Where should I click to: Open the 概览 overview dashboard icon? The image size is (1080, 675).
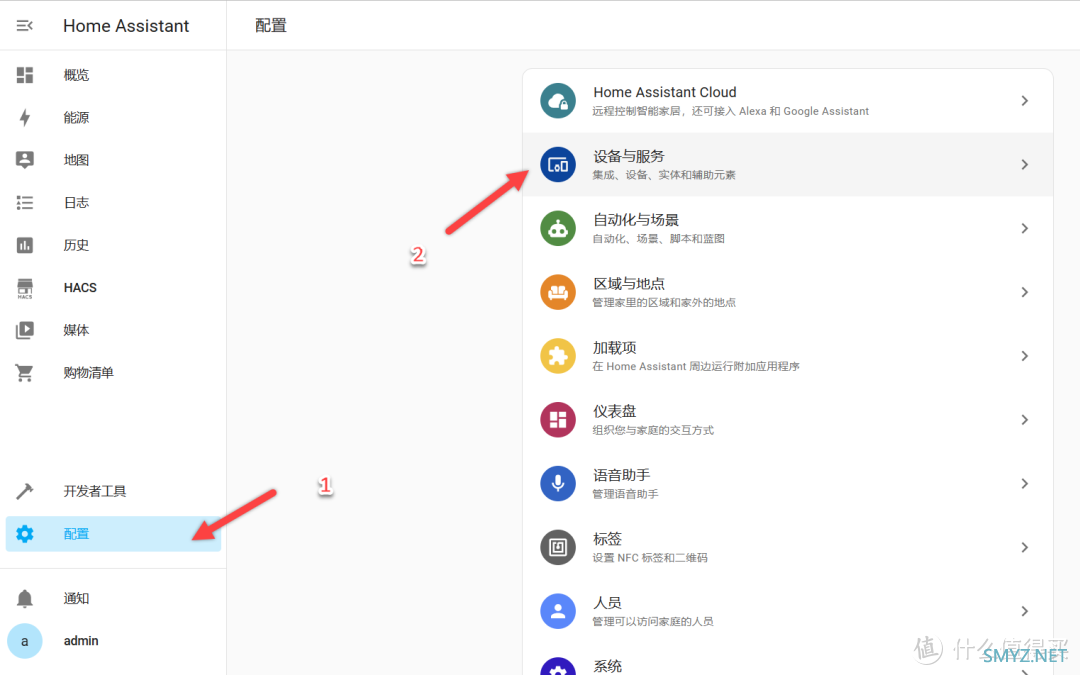pyautogui.click(x=25, y=75)
